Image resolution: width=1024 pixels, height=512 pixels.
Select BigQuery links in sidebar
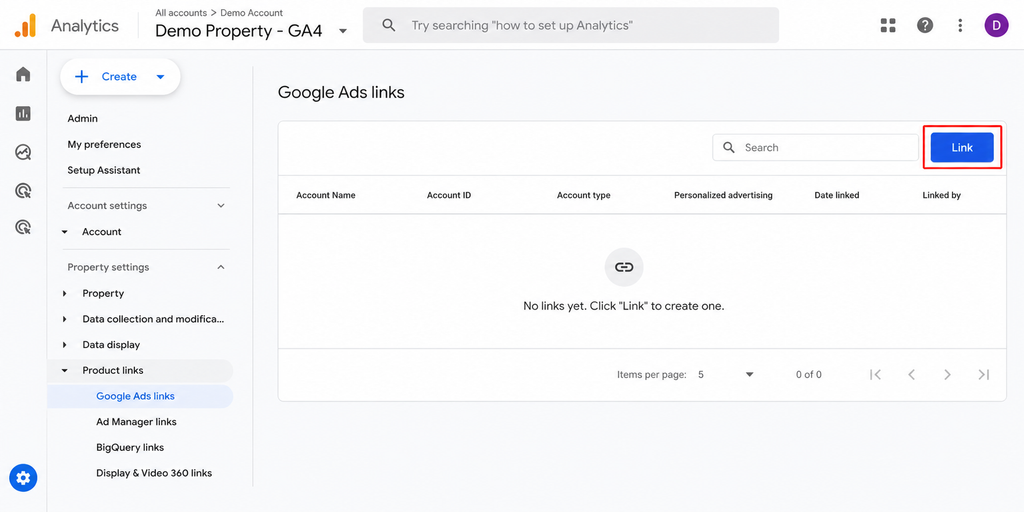(x=130, y=447)
